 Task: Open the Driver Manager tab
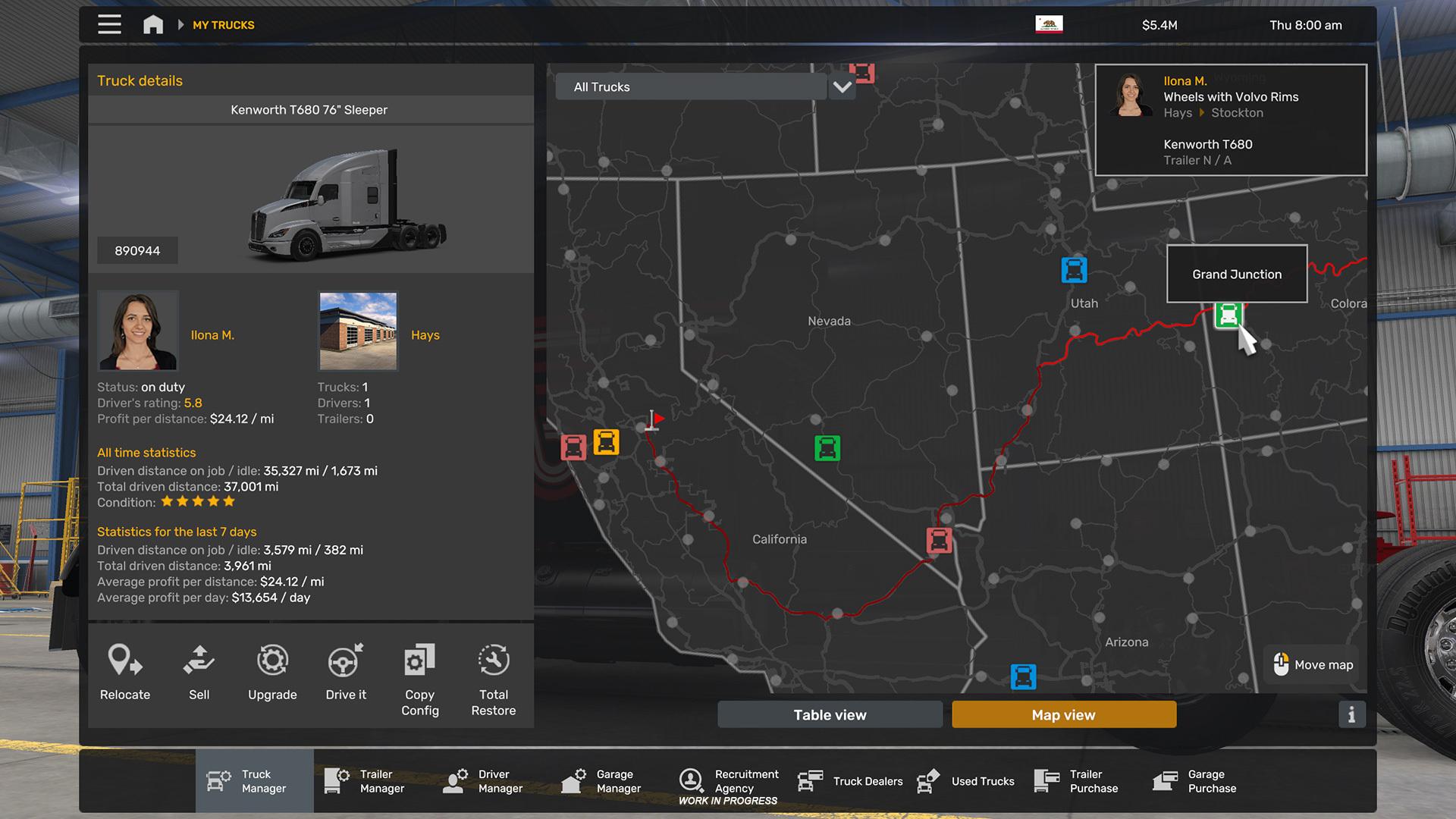tap(491, 781)
